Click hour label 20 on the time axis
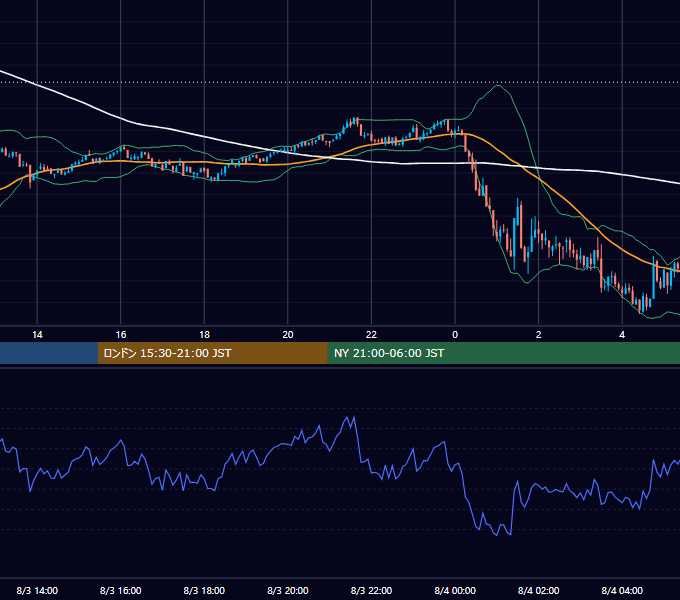 [x=288, y=335]
